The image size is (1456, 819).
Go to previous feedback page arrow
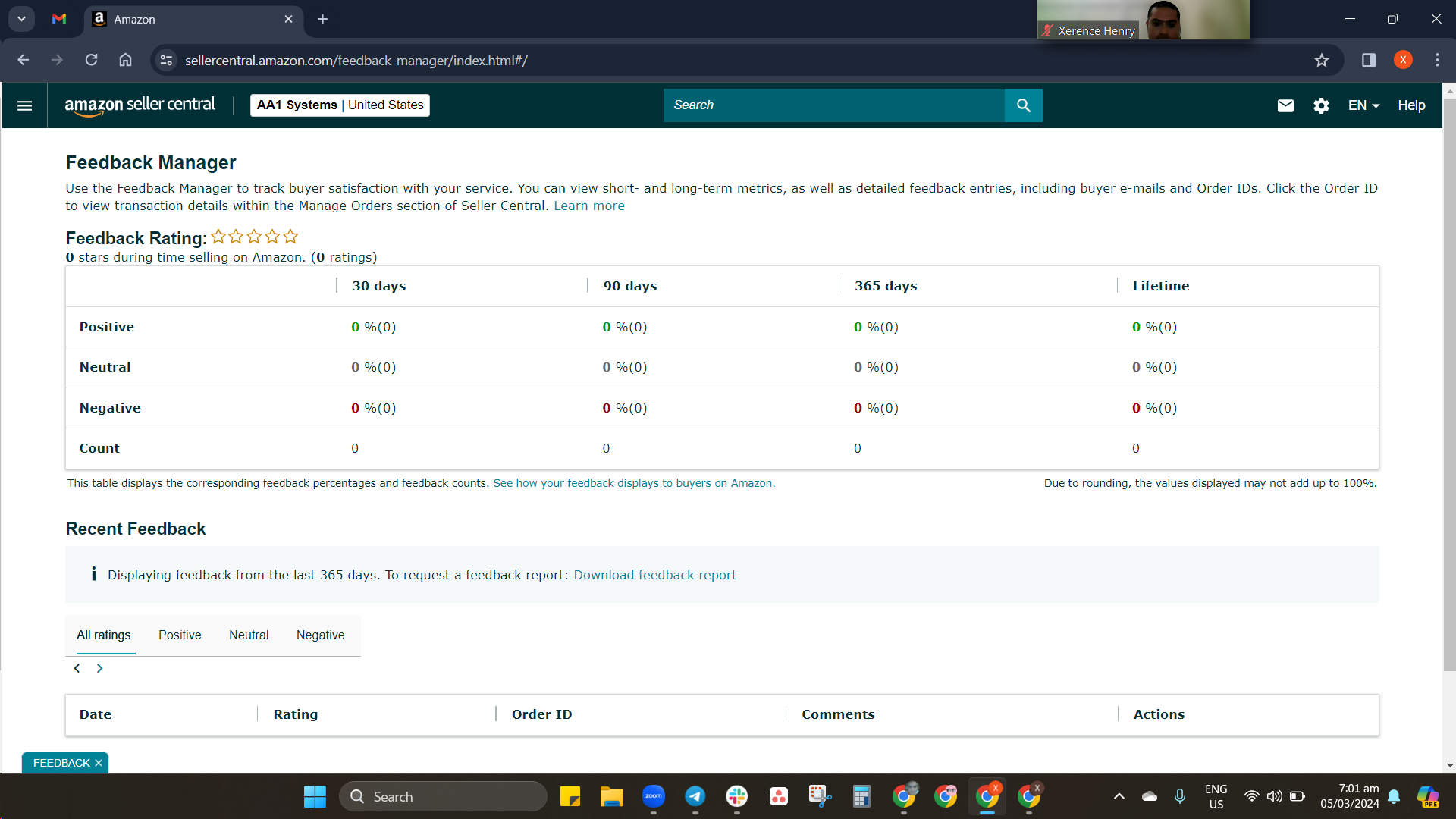click(77, 668)
